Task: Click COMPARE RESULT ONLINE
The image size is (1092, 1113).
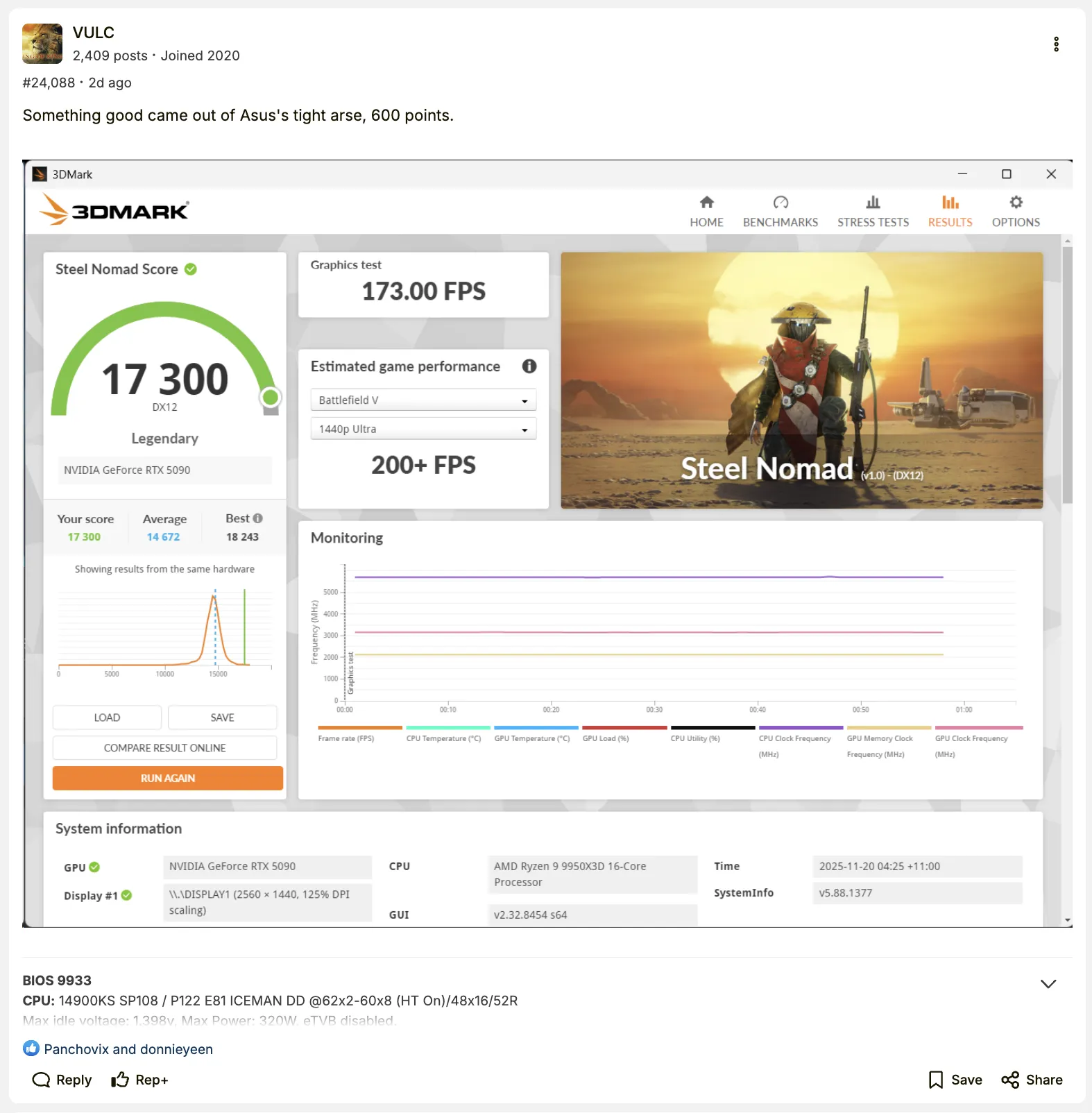Action: pyautogui.click(x=164, y=748)
